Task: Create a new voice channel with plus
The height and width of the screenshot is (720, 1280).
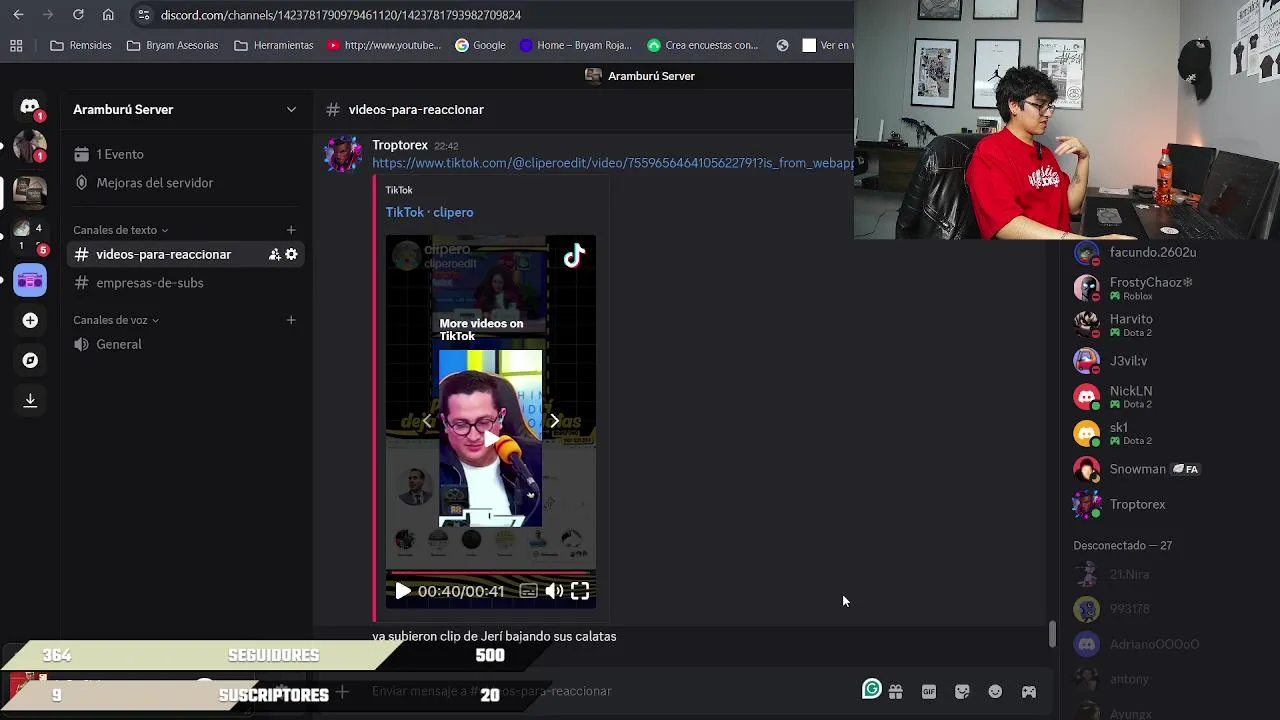Action: click(x=291, y=320)
